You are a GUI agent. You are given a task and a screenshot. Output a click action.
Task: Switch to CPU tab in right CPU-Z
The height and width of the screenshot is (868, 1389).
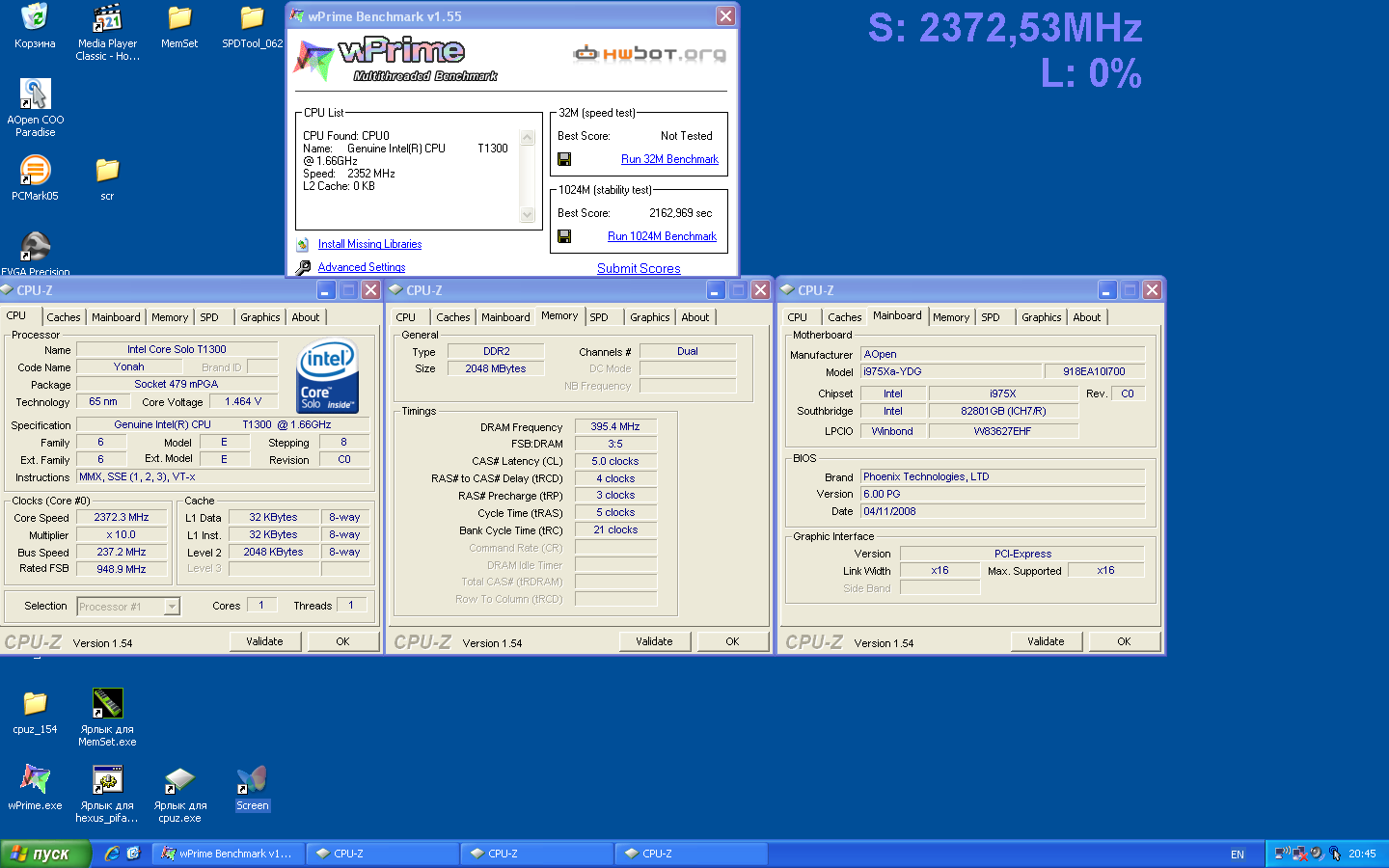pyautogui.click(x=798, y=317)
